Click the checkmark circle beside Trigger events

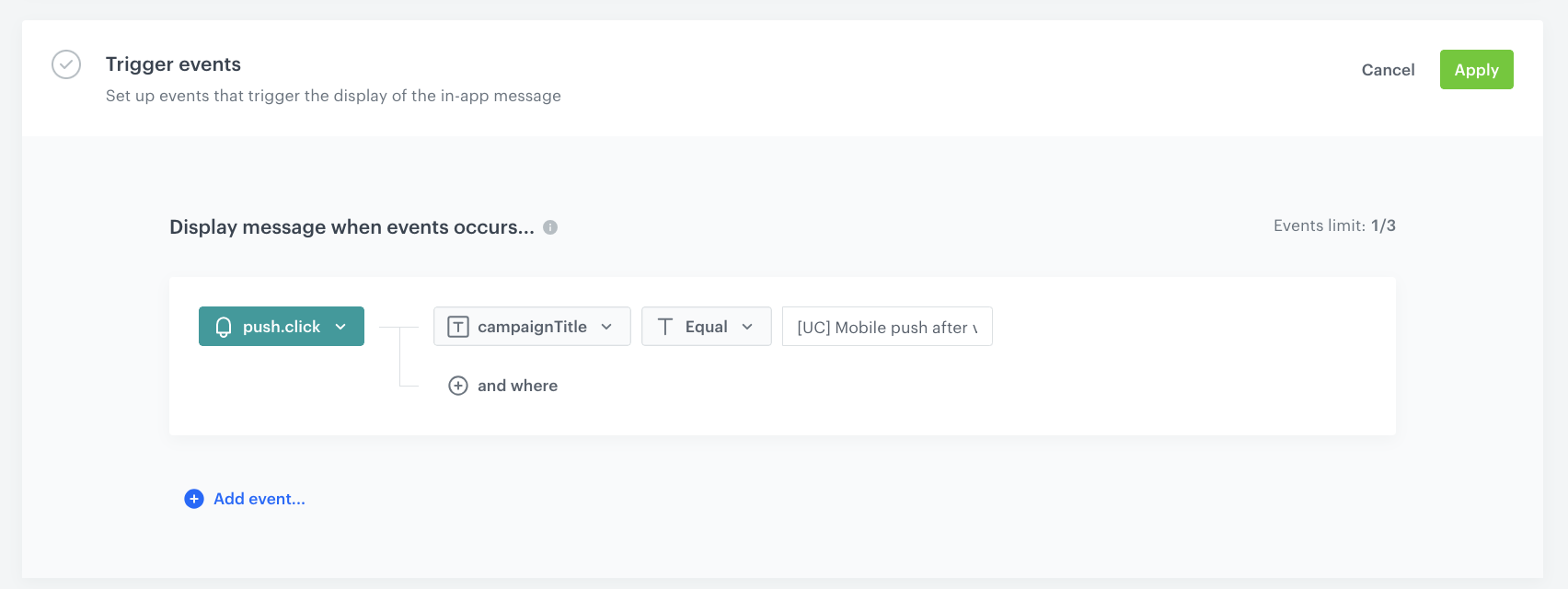pyautogui.click(x=66, y=64)
